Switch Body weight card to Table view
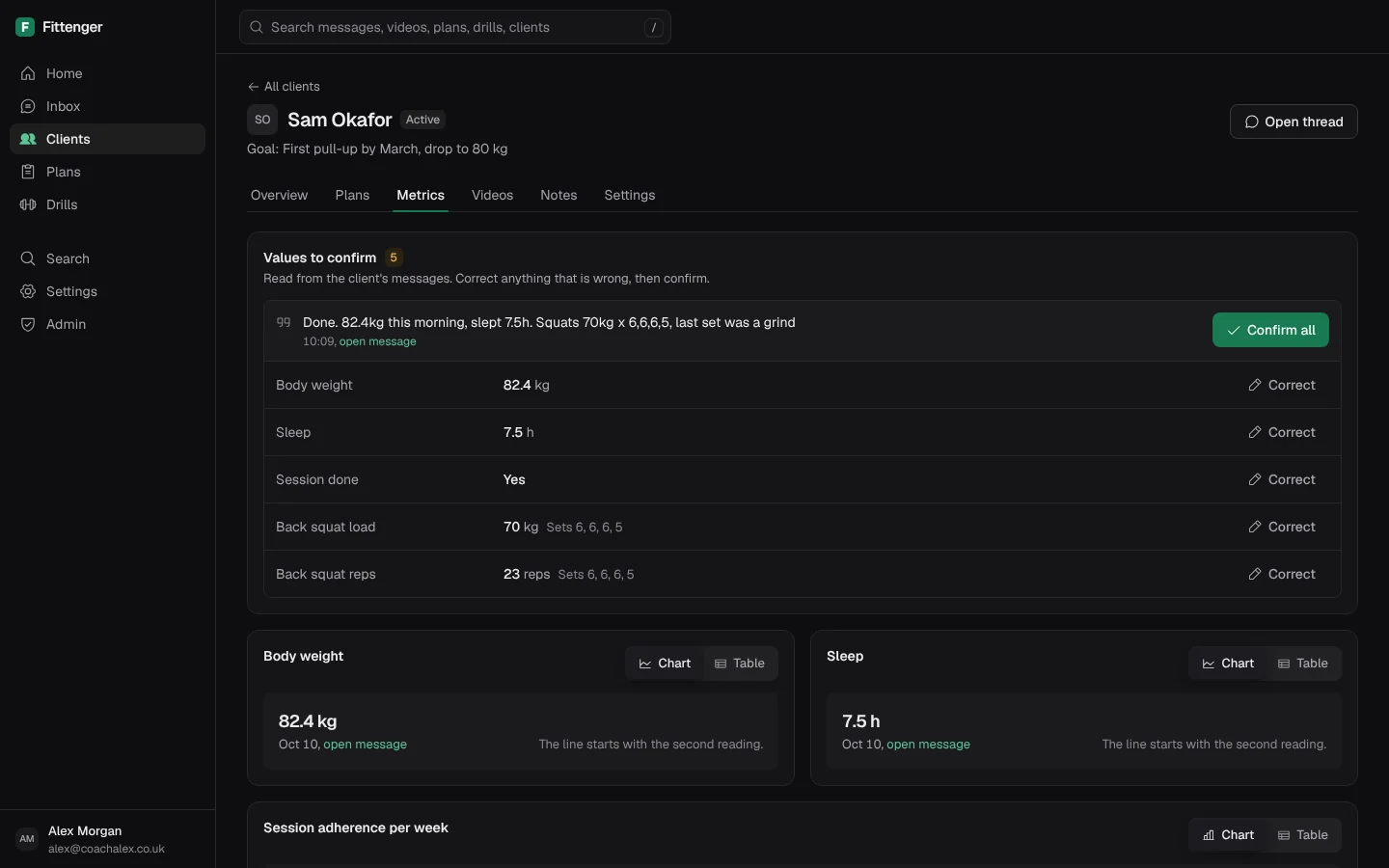This screenshot has width=1389, height=868. tap(740, 664)
